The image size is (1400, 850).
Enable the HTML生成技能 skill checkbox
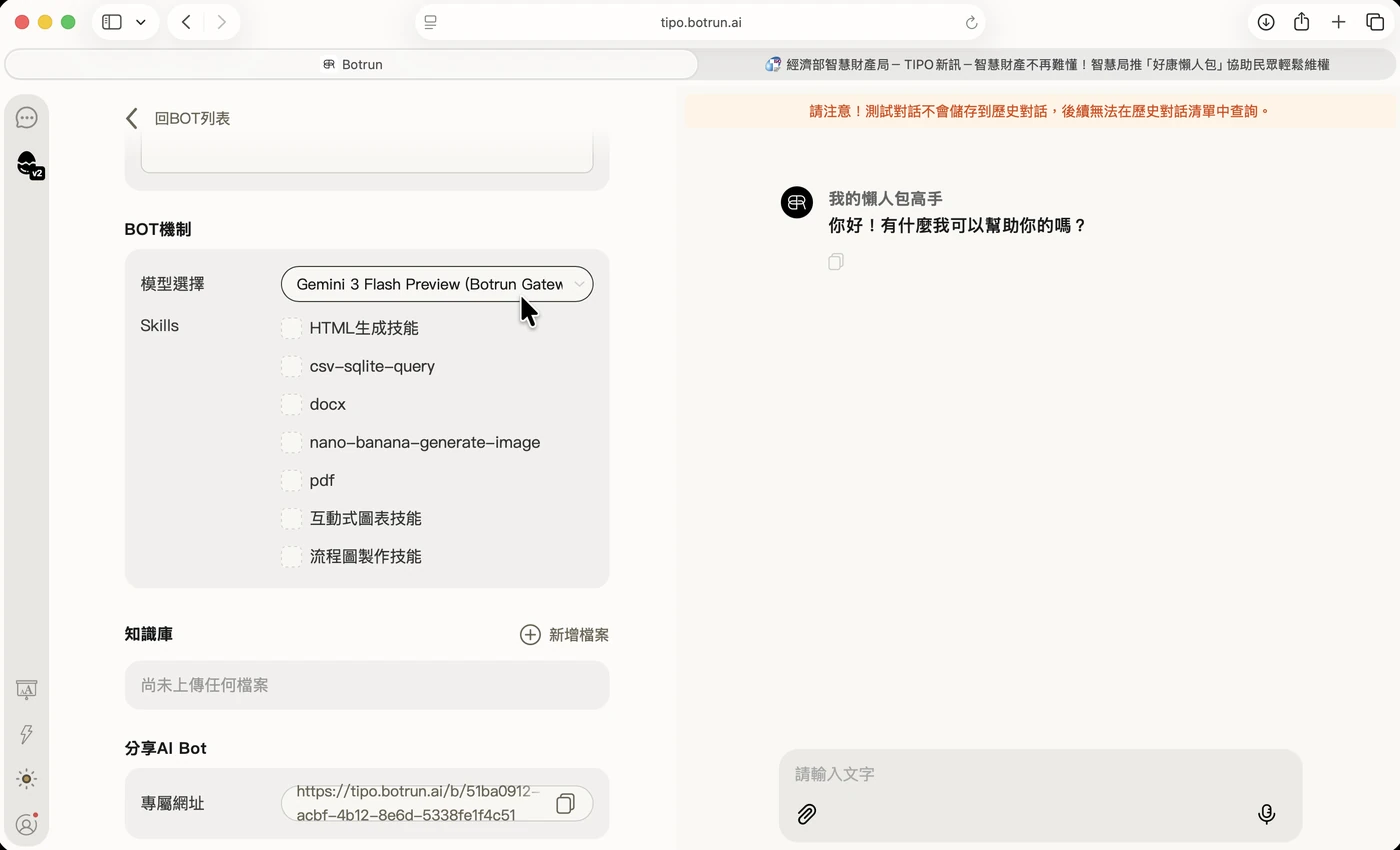click(x=291, y=328)
